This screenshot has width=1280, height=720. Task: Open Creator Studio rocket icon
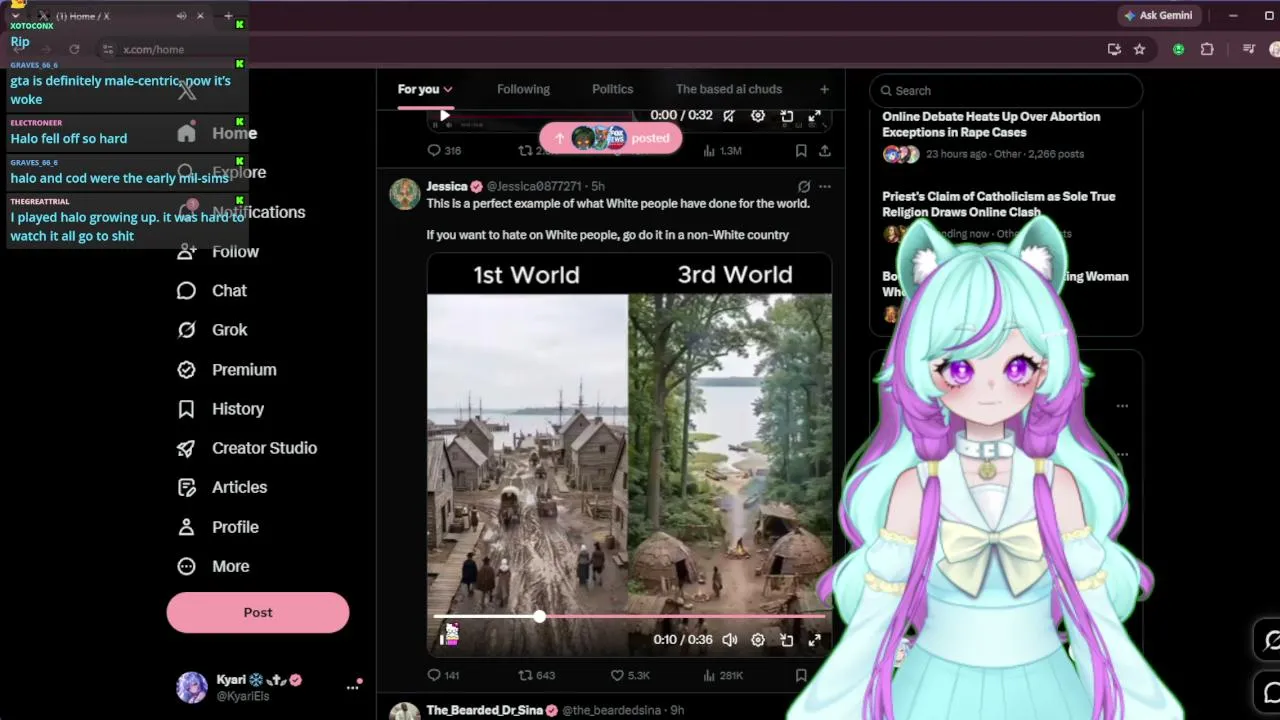pyautogui.click(x=186, y=448)
